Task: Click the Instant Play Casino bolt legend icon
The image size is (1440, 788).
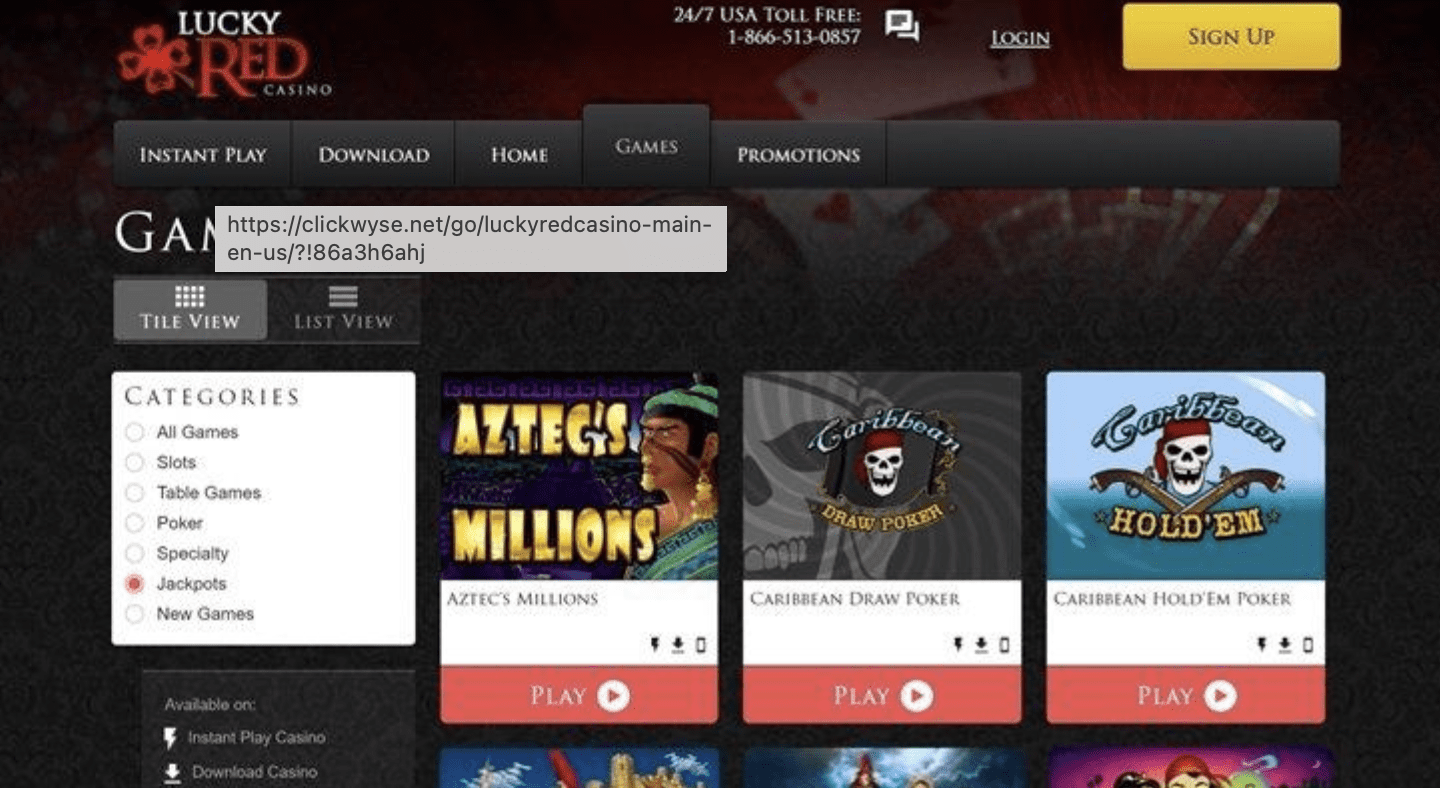Action: [170, 738]
